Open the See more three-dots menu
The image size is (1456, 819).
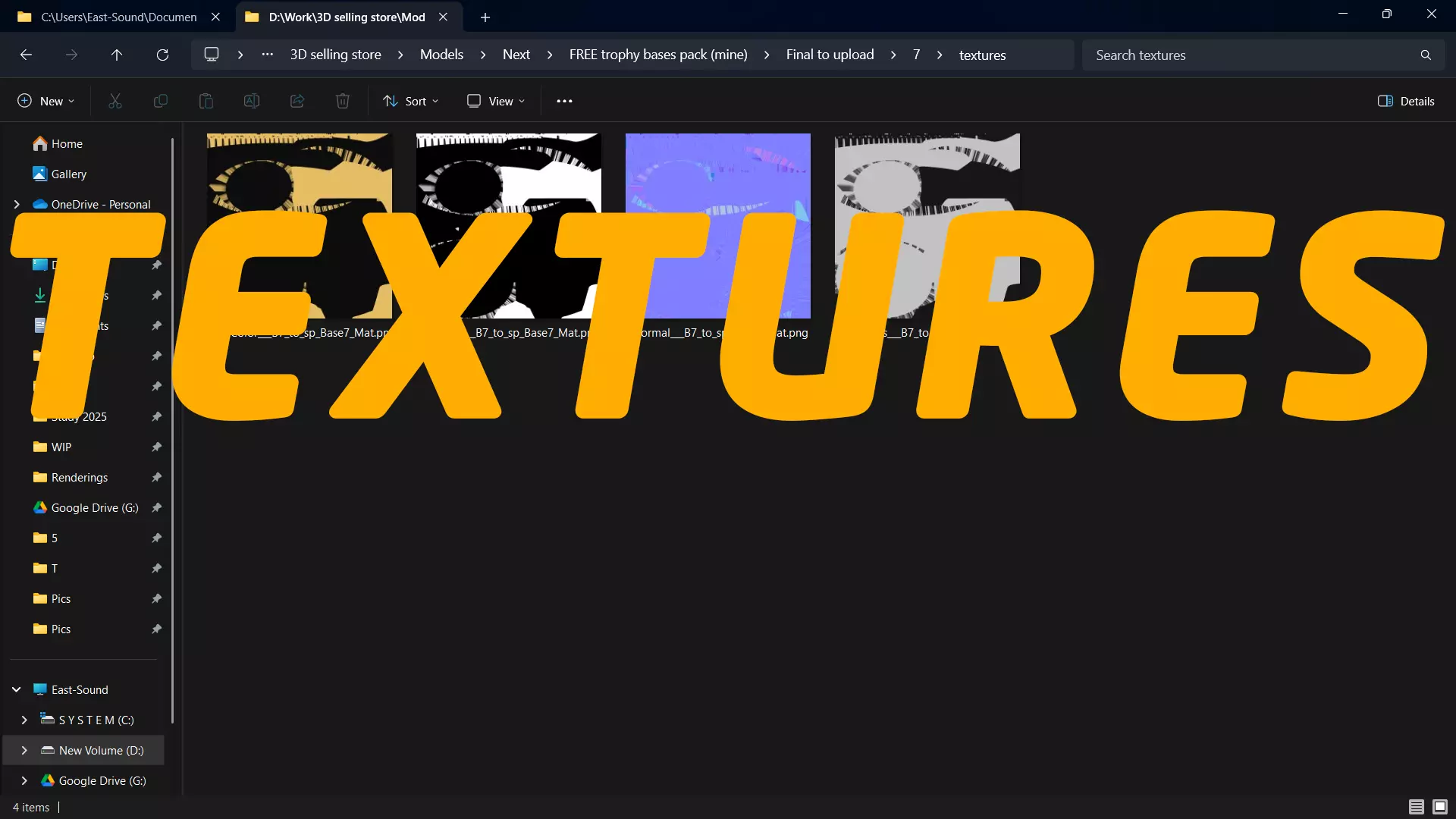tap(564, 101)
